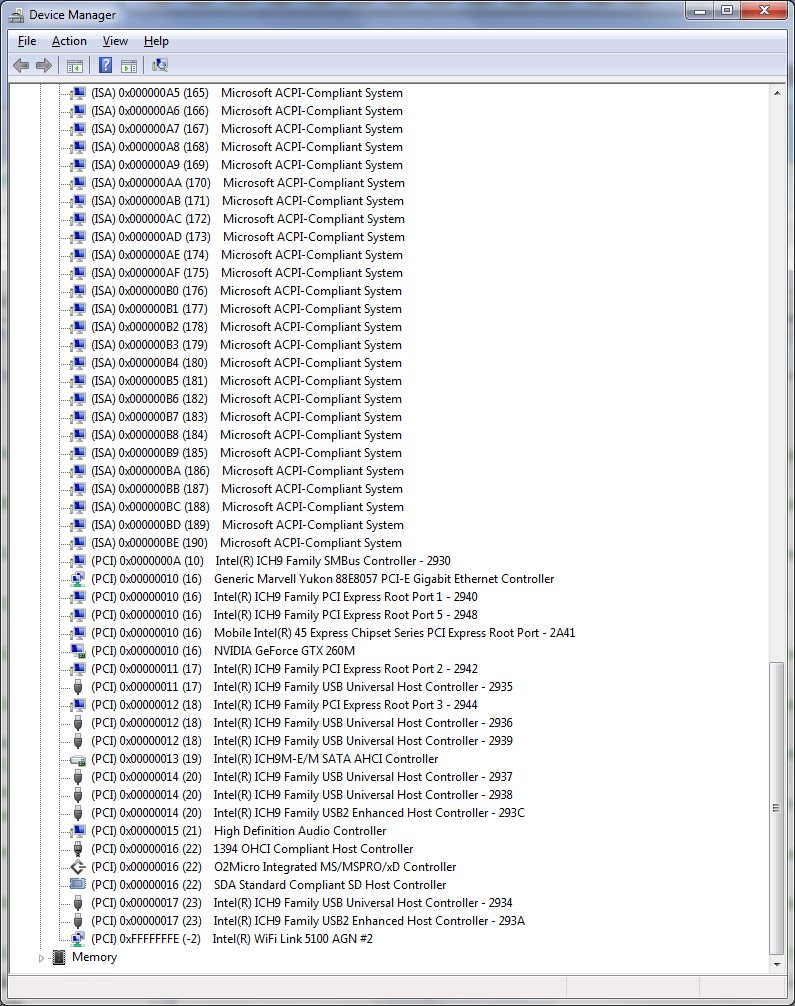Click the Memory chip icon
This screenshot has height=1006, width=795.
tap(59, 957)
